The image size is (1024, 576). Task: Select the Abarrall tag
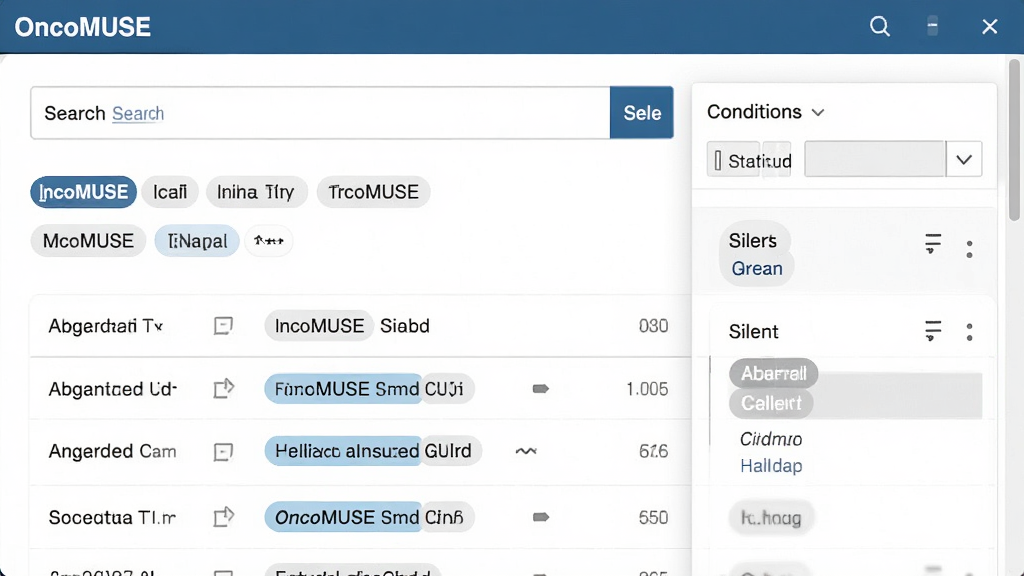click(x=774, y=374)
